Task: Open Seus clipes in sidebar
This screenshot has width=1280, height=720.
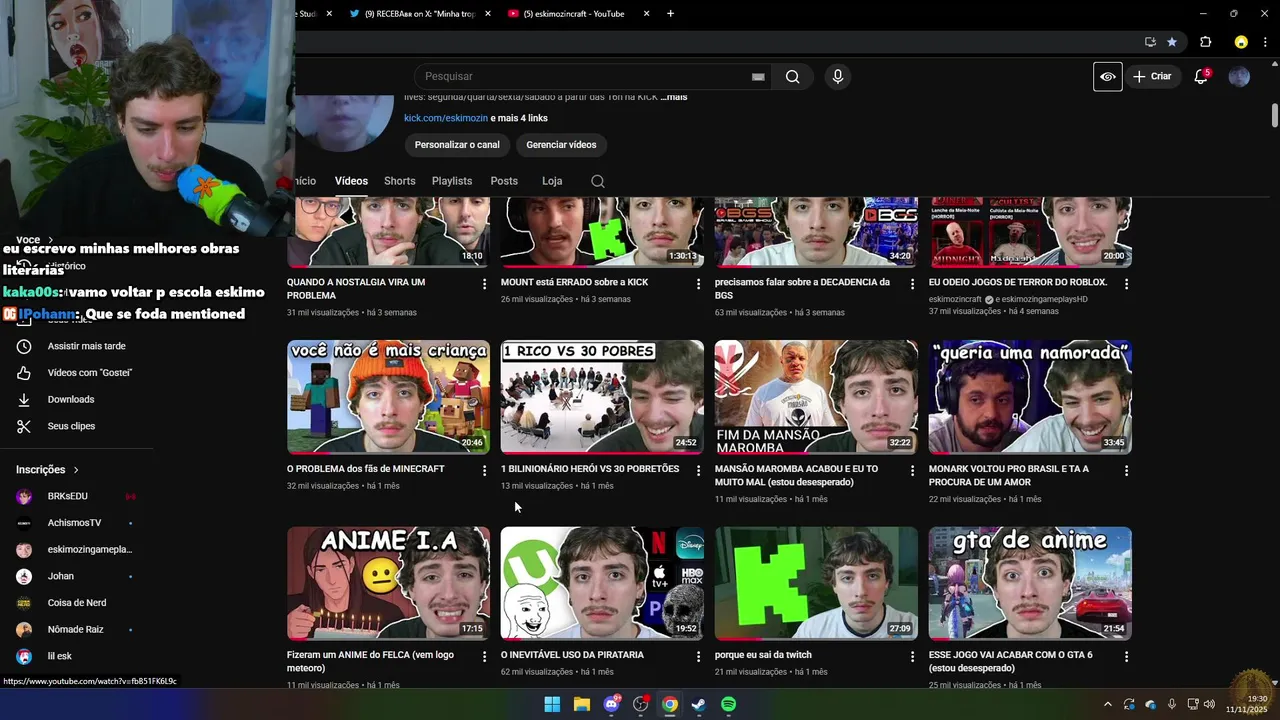Action: tap(71, 426)
